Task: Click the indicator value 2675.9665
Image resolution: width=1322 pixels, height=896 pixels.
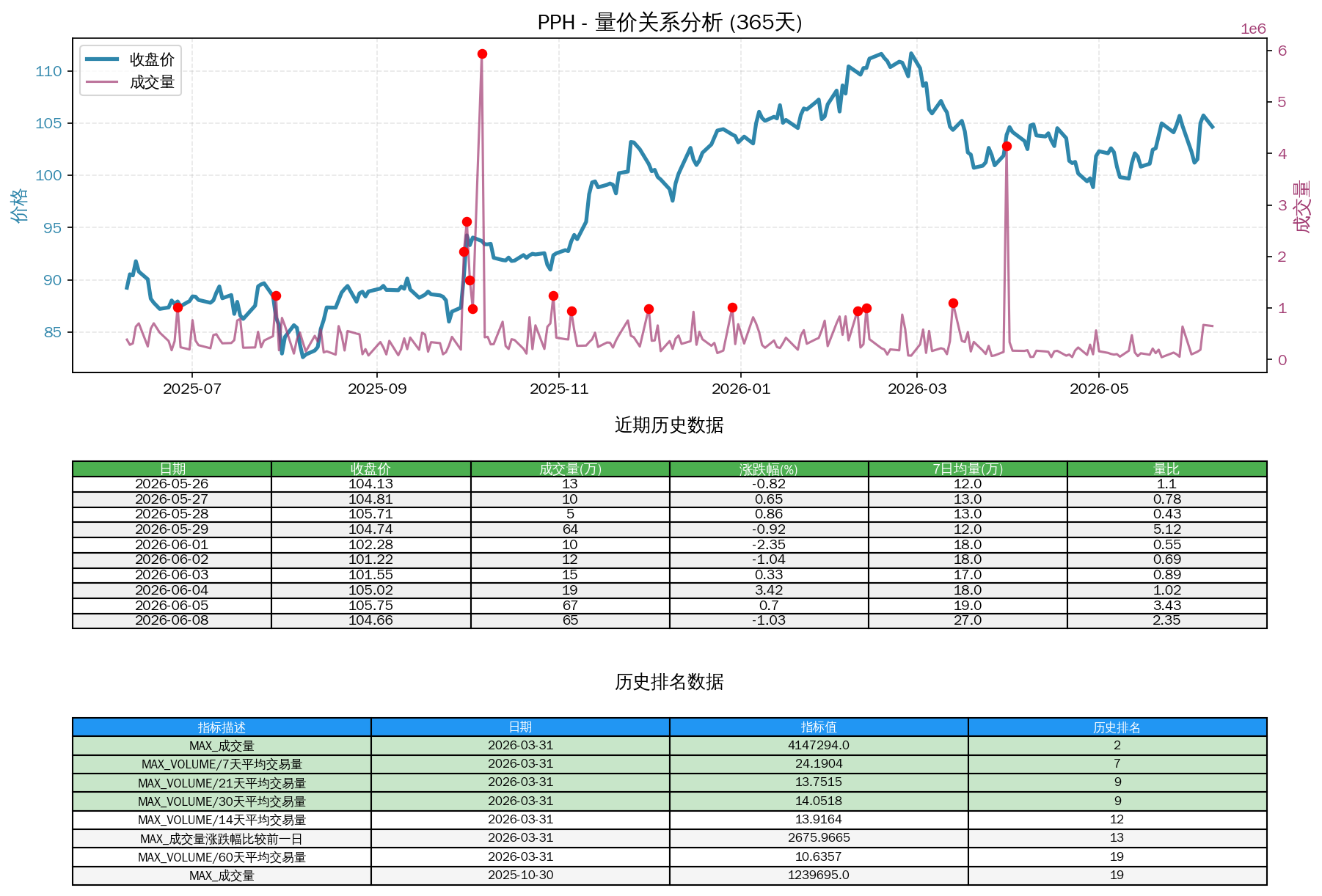Action: (x=819, y=838)
